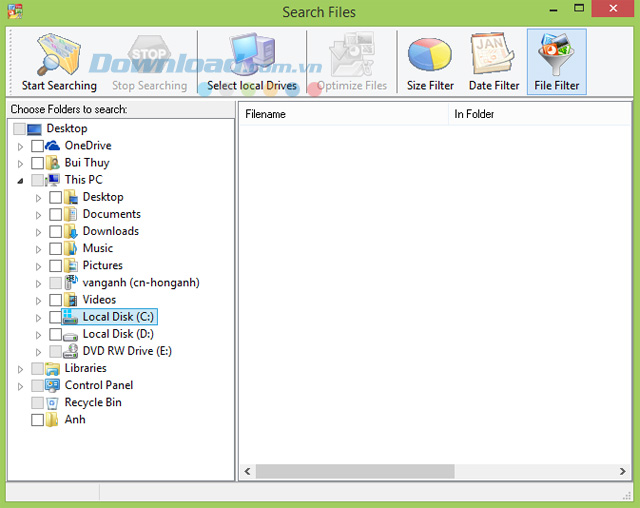The height and width of the screenshot is (508, 640).
Task: Click the OneDrive cloud icon in tree
Action: pyautogui.click(x=52, y=145)
